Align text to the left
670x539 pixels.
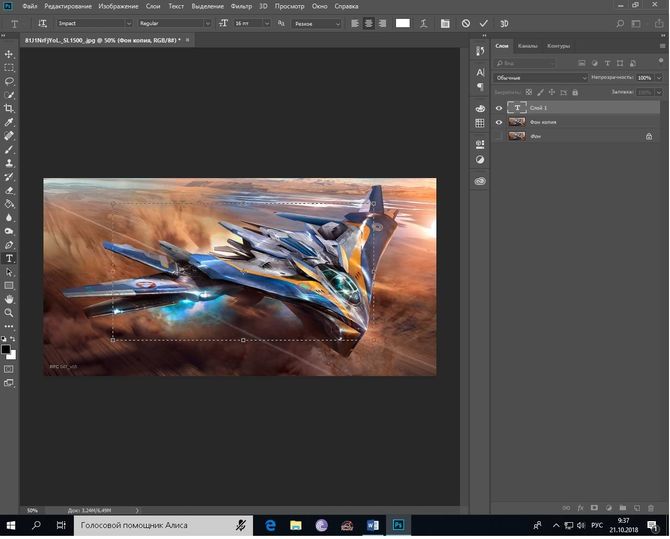355,24
